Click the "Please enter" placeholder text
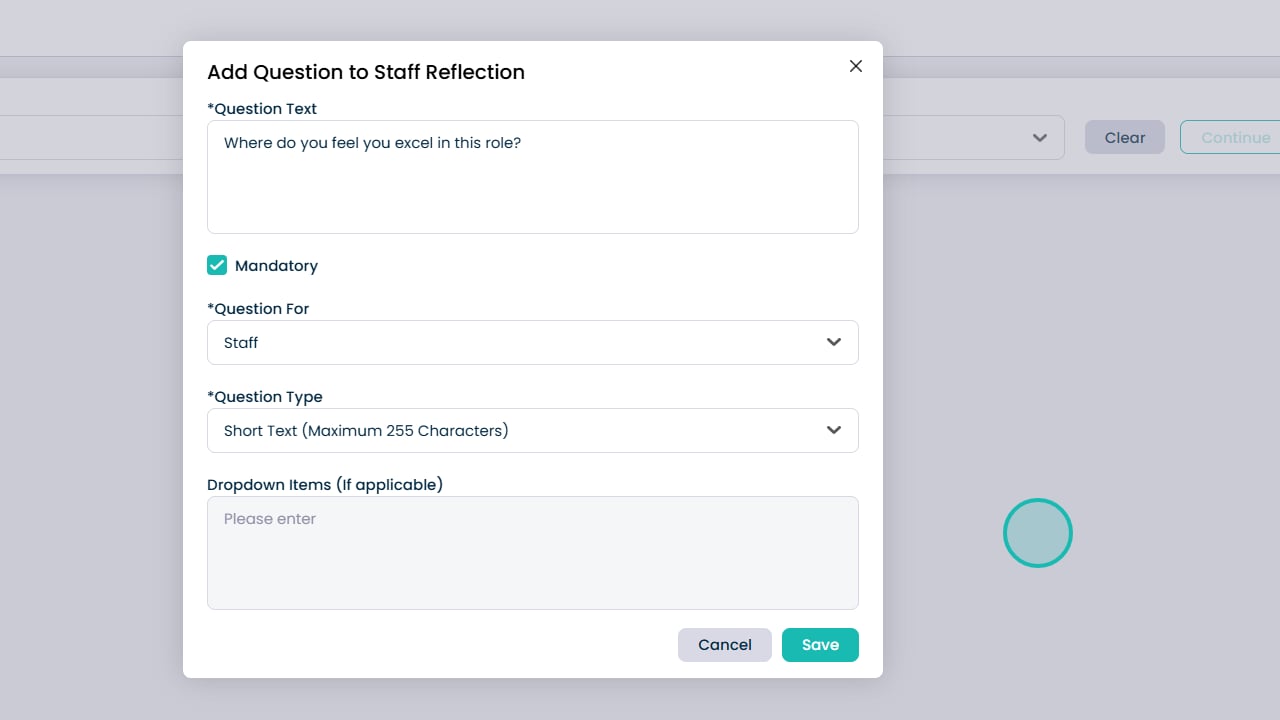This screenshot has height=720, width=1280. coord(270,519)
